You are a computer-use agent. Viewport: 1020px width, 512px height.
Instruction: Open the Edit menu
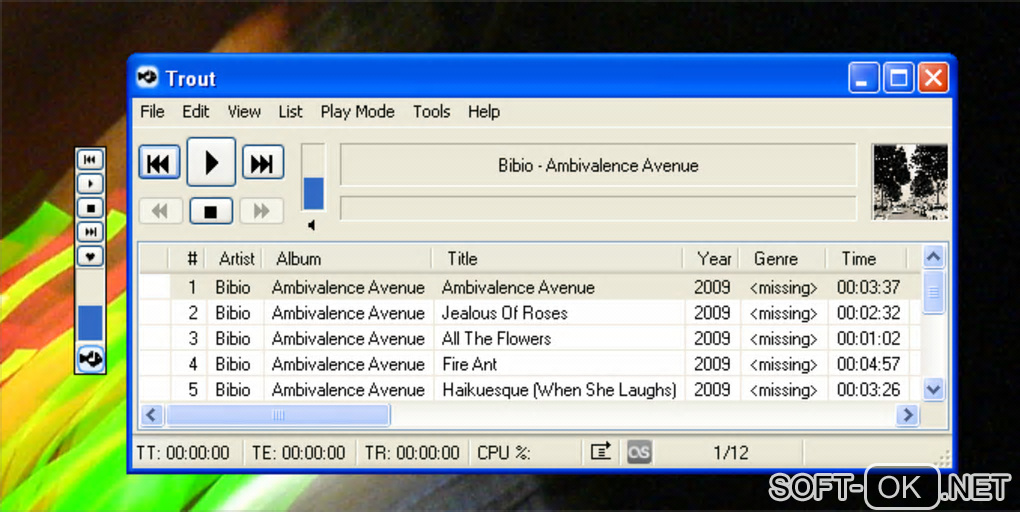click(195, 112)
